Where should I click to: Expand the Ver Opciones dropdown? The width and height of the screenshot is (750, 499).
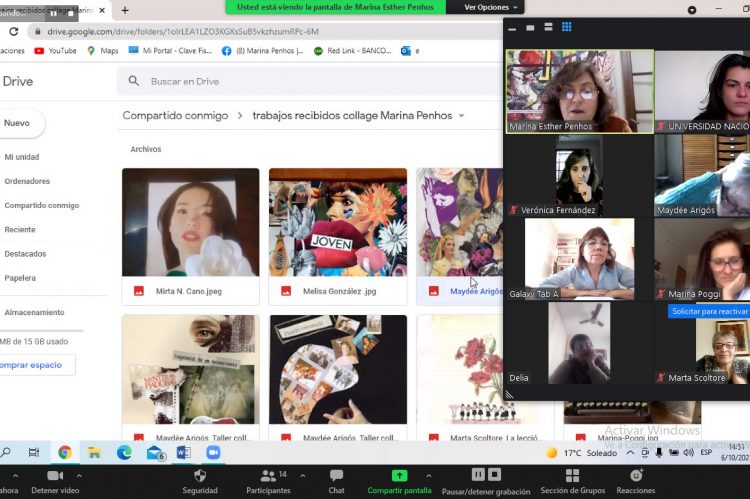(x=490, y=7)
